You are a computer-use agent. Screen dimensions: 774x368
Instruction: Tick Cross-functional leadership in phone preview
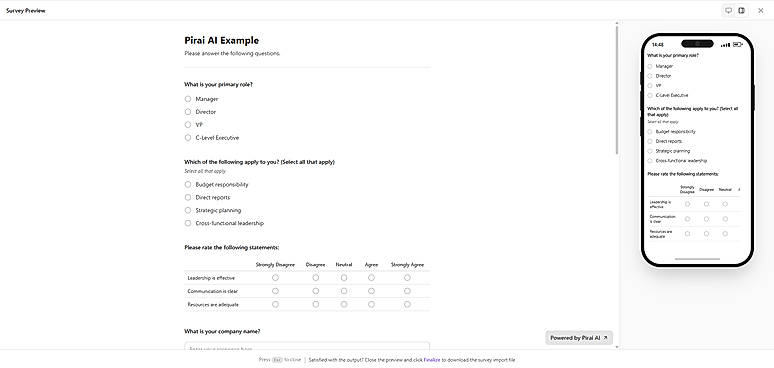[x=650, y=161]
